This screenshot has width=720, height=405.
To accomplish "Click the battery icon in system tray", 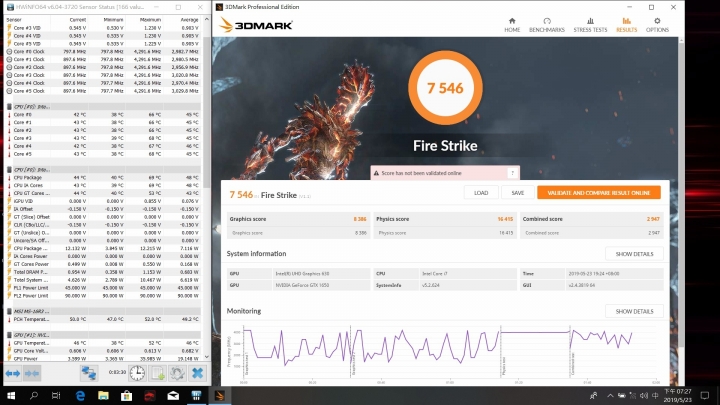I will point(621,395).
